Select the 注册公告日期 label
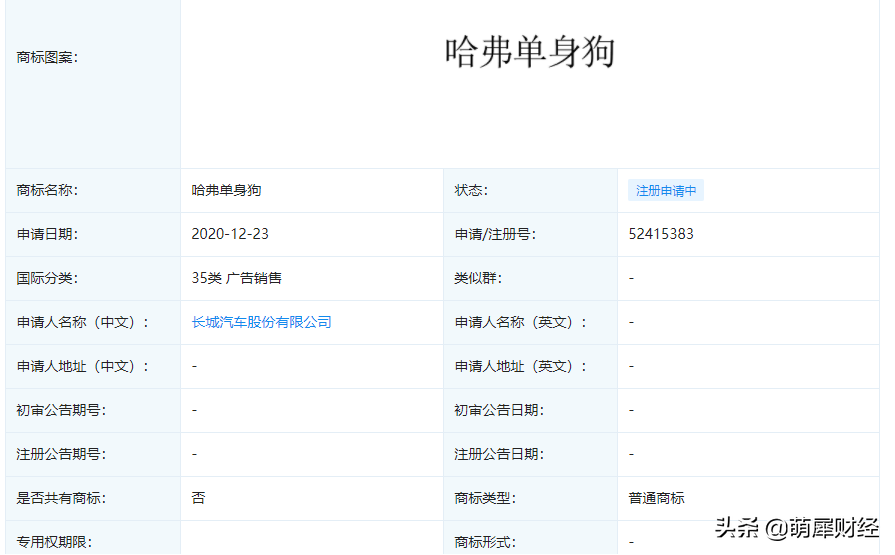Screen dimensions: 895x555 click(x=499, y=455)
